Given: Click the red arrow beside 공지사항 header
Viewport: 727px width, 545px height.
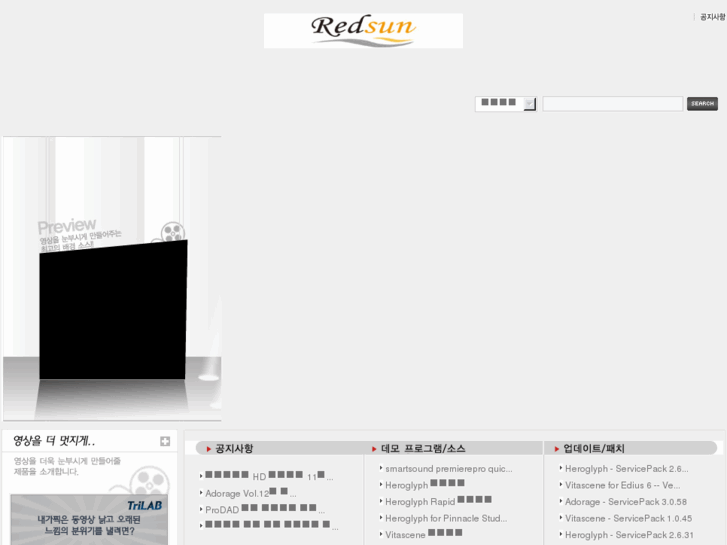Looking at the screenshot, I should tap(209, 449).
